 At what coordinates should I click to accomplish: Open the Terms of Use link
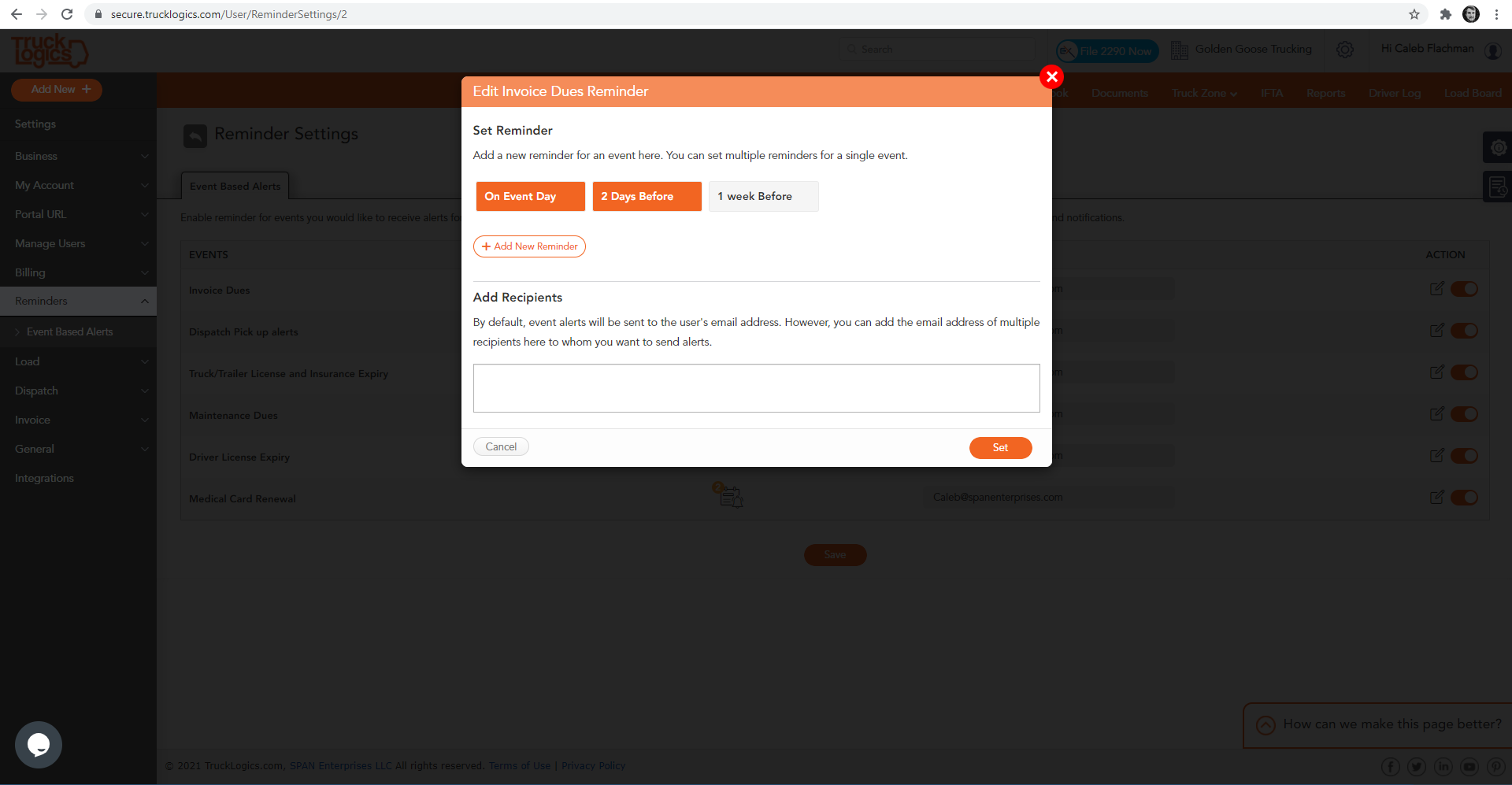click(520, 766)
